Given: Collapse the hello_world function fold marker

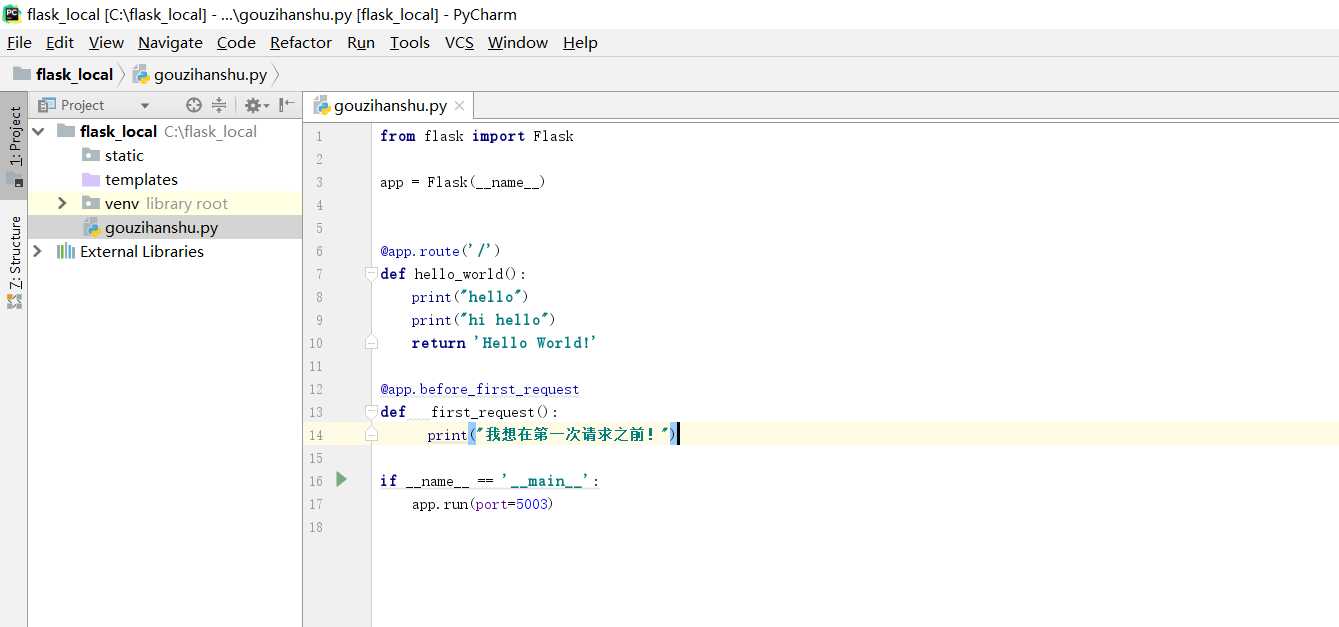Looking at the screenshot, I should [371, 273].
